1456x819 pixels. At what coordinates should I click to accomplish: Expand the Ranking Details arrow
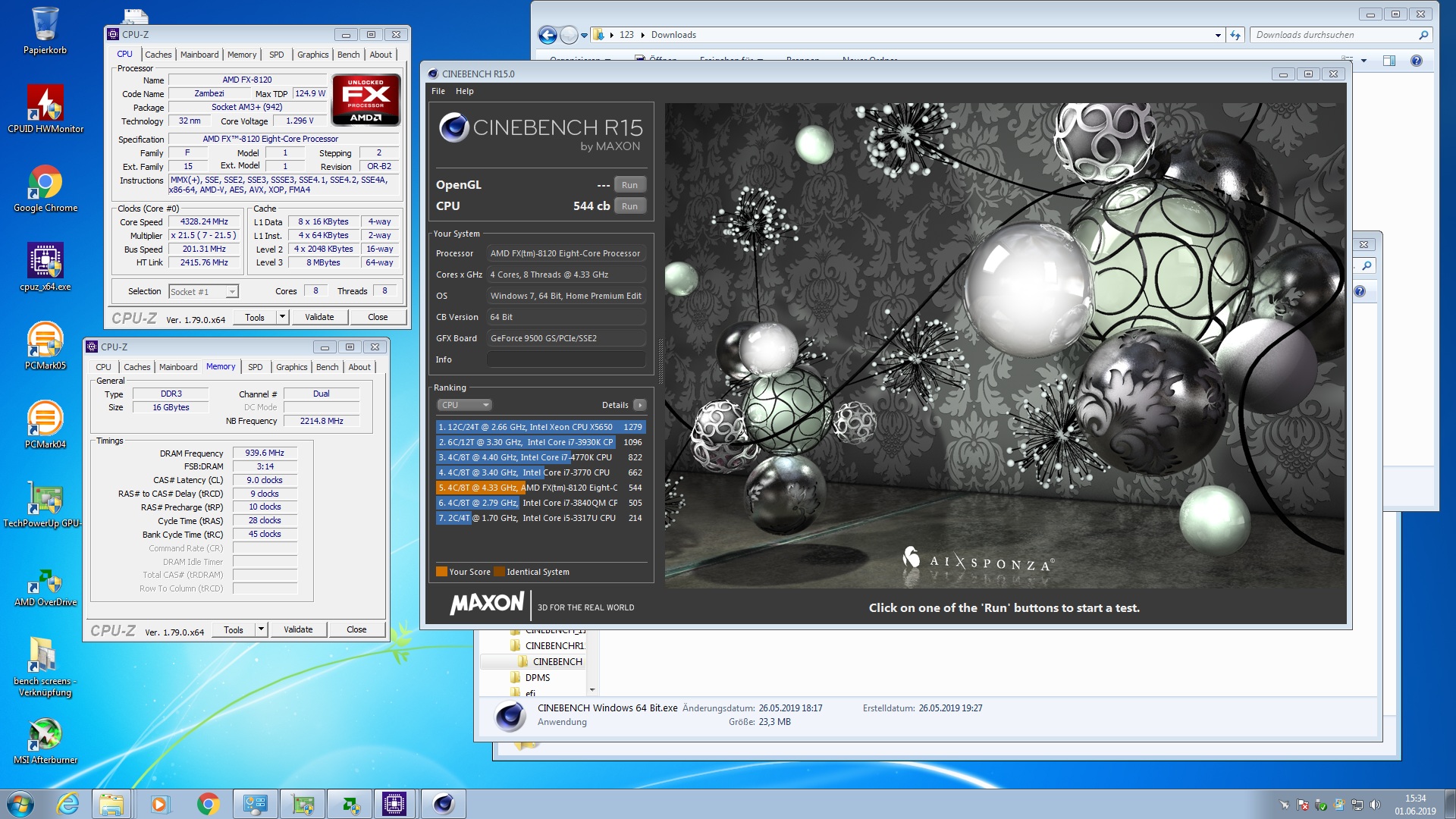(639, 405)
